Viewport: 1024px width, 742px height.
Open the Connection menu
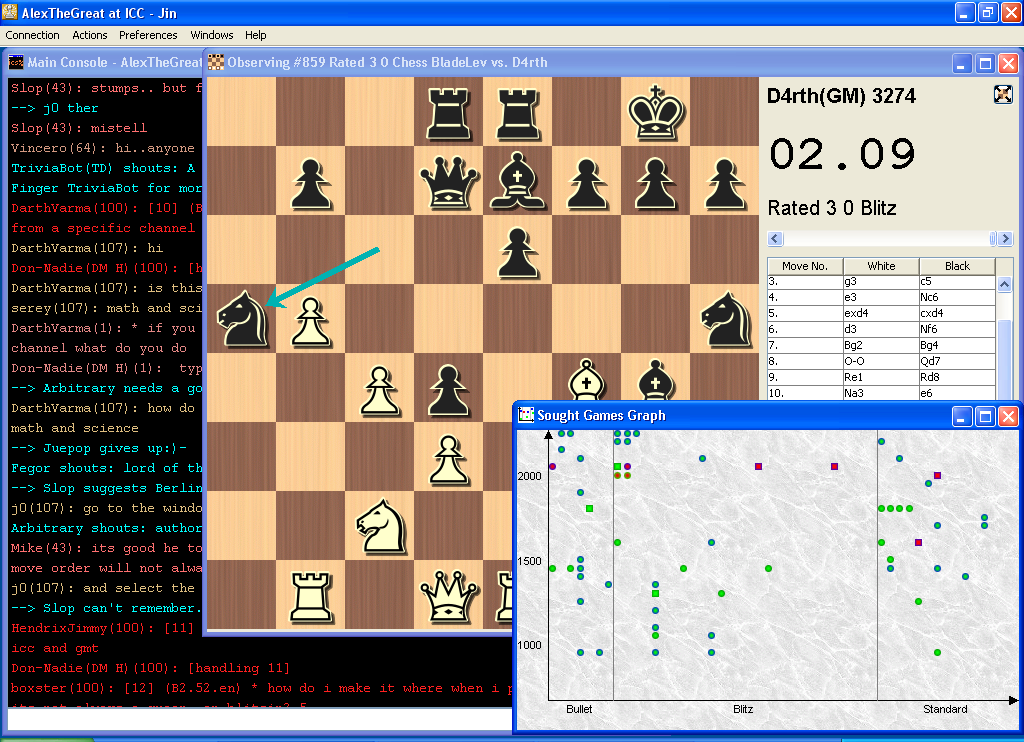tap(33, 35)
